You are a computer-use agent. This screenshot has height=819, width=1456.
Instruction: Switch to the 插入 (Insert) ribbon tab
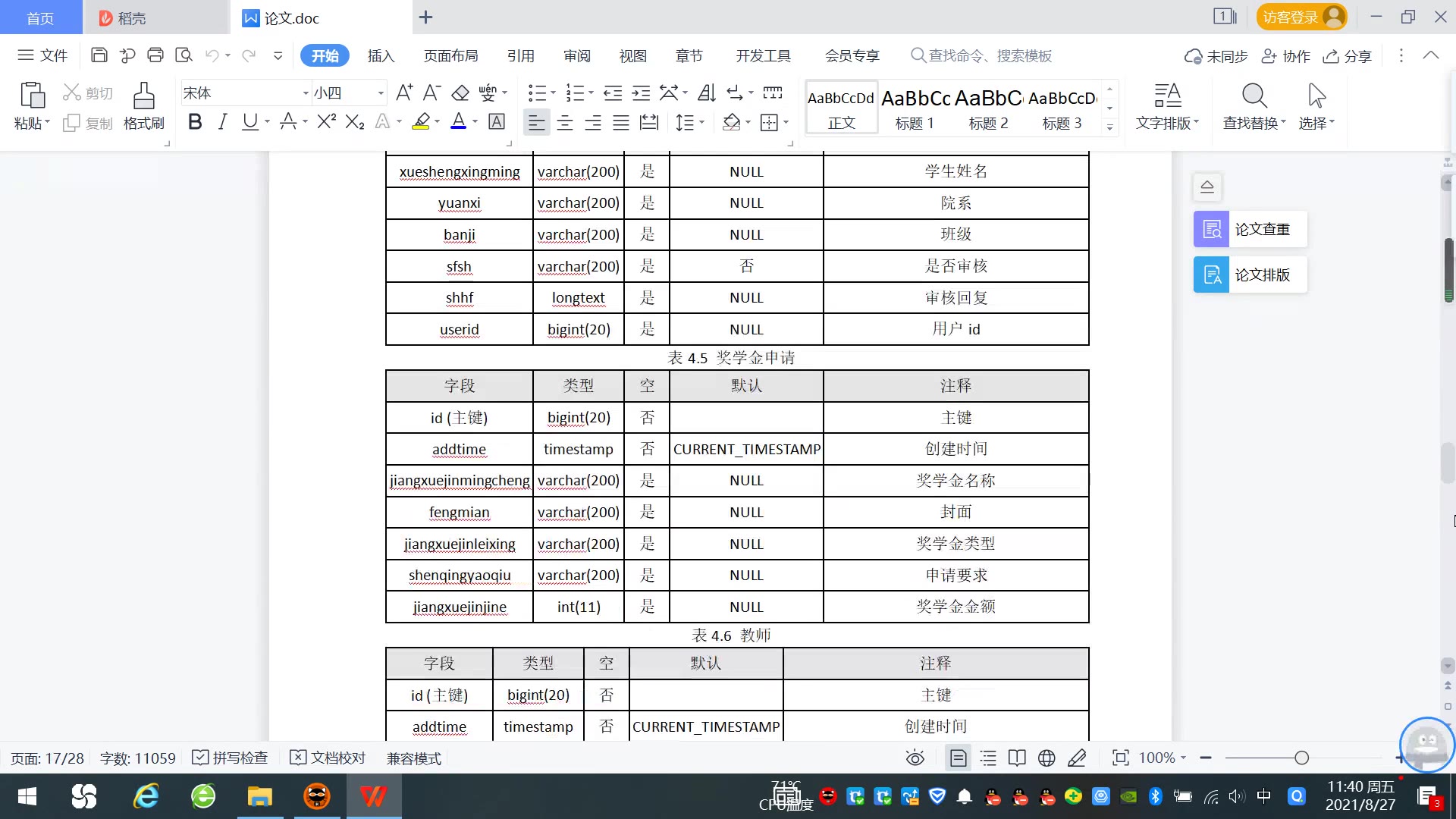pyautogui.click(x=381, y=55)
